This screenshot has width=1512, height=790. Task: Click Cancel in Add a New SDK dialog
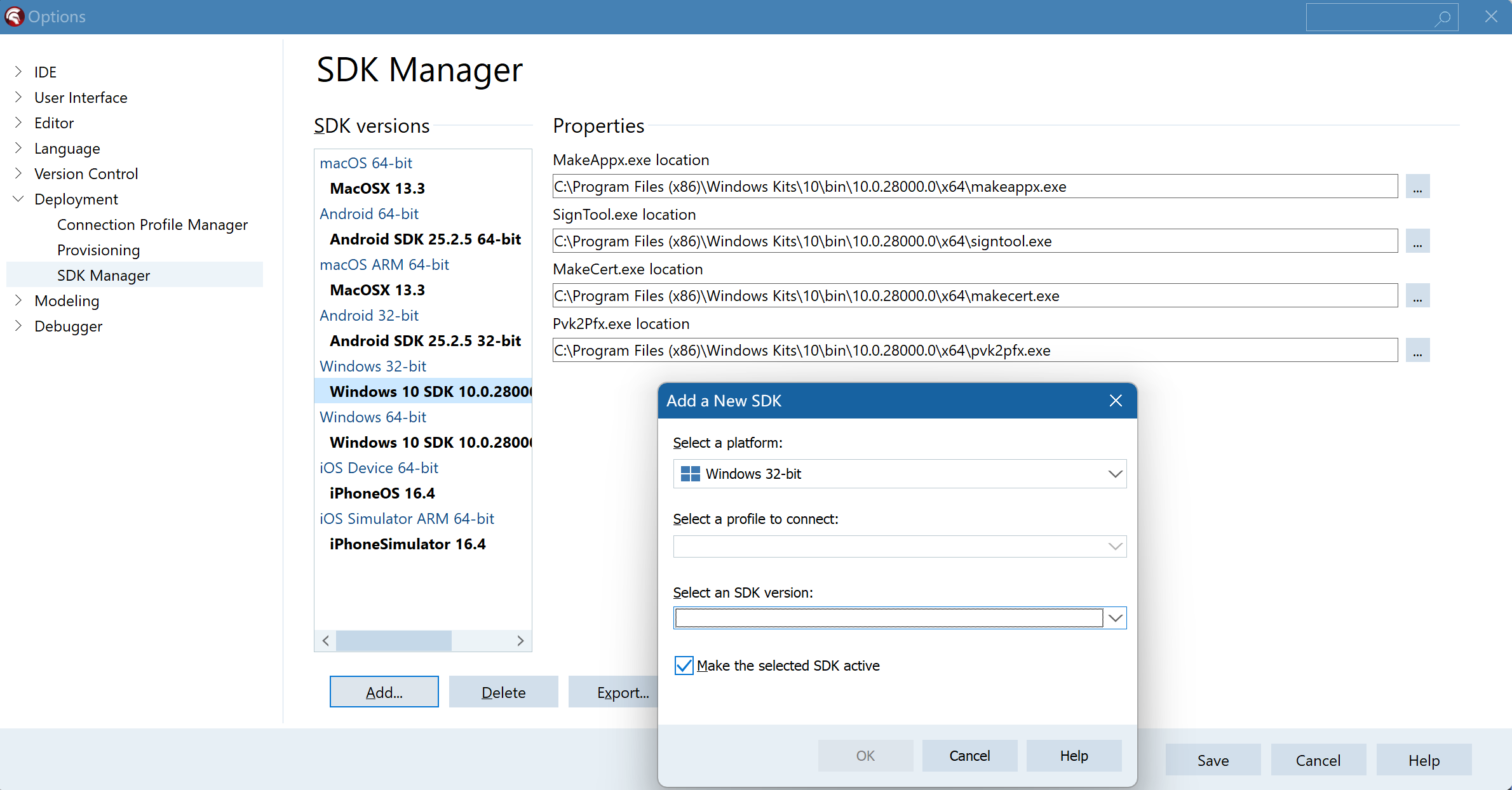(x=969, y=756)
